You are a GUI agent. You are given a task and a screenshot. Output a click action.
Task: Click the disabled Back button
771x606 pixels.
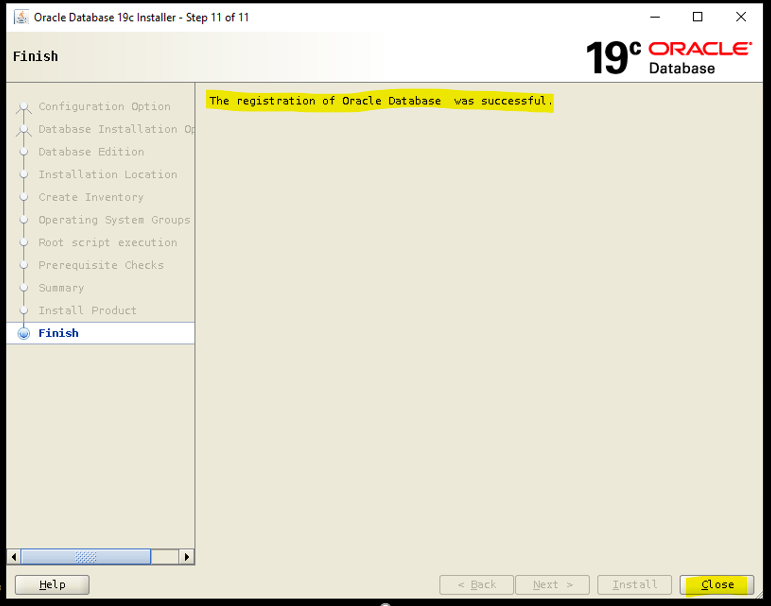(476, 584)
